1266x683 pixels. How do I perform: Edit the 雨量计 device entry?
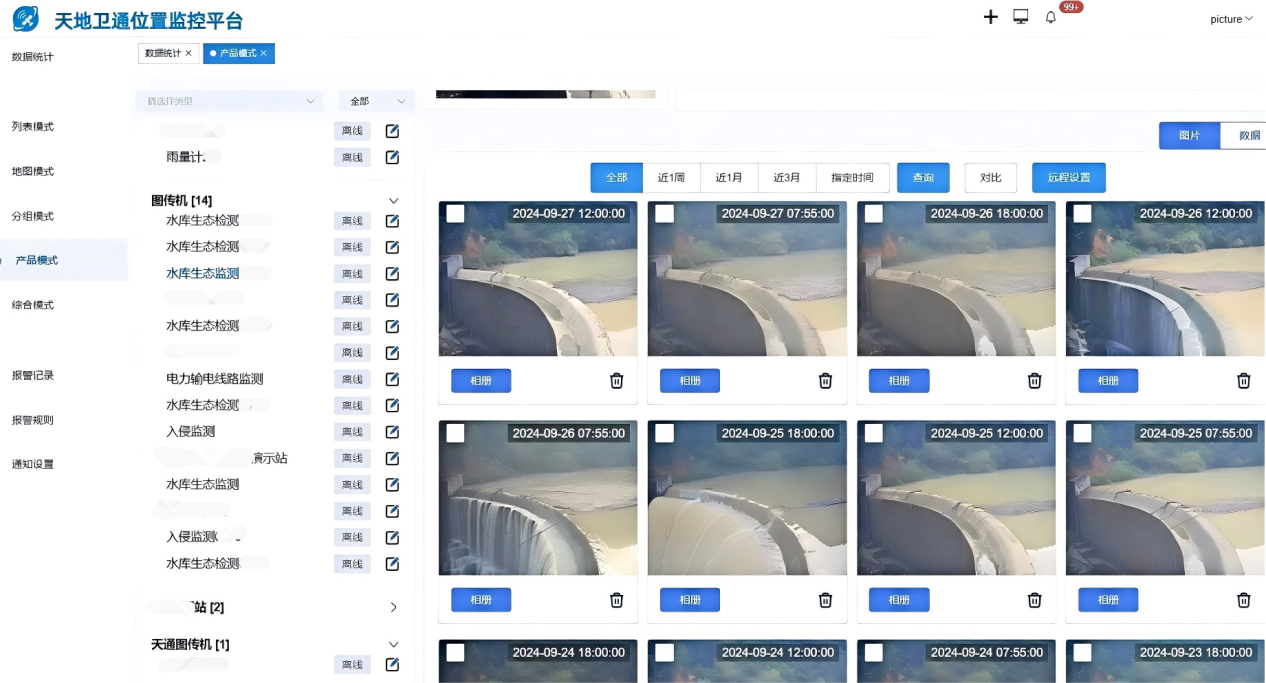point(392,157)
